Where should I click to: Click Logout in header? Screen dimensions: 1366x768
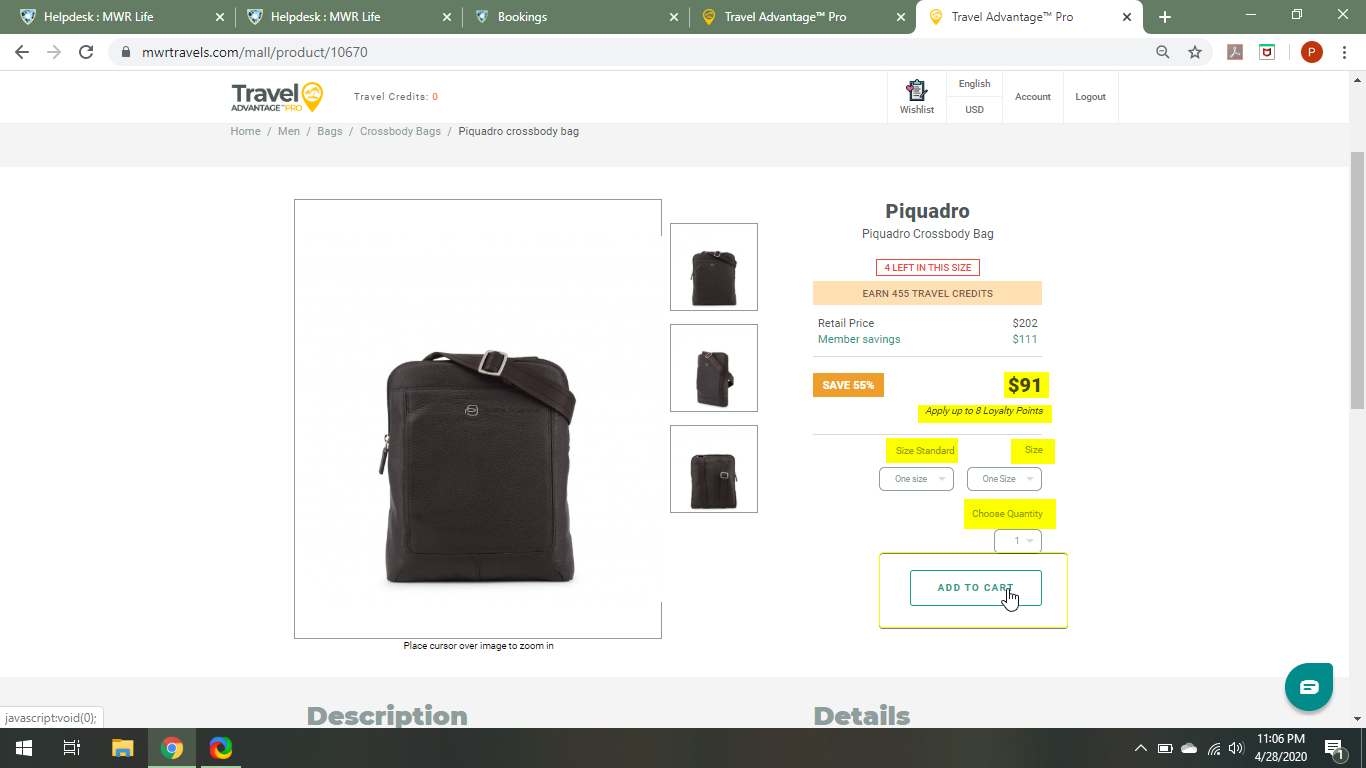1090,97
